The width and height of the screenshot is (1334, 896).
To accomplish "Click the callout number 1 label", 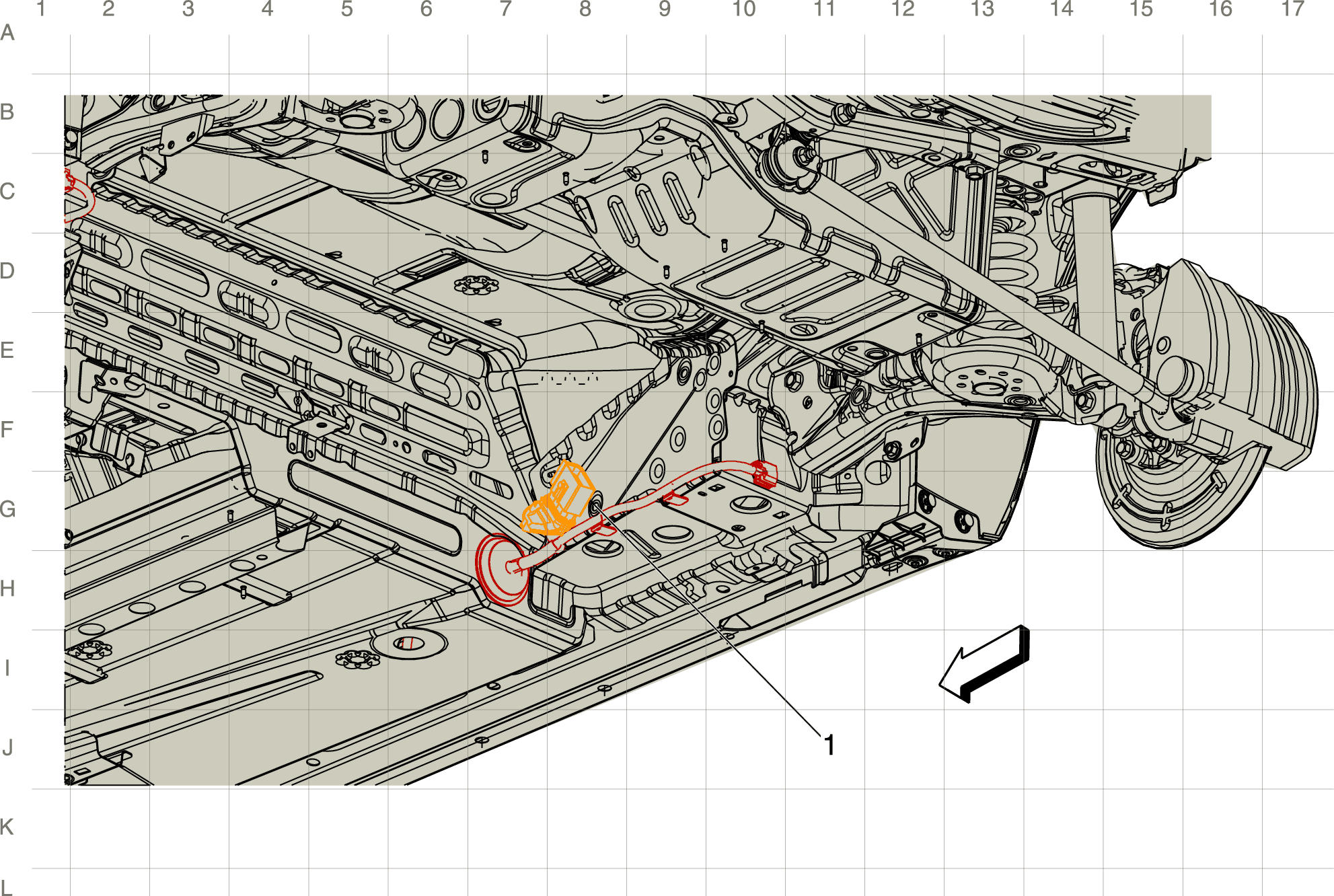I will click(x=829, y=745).
